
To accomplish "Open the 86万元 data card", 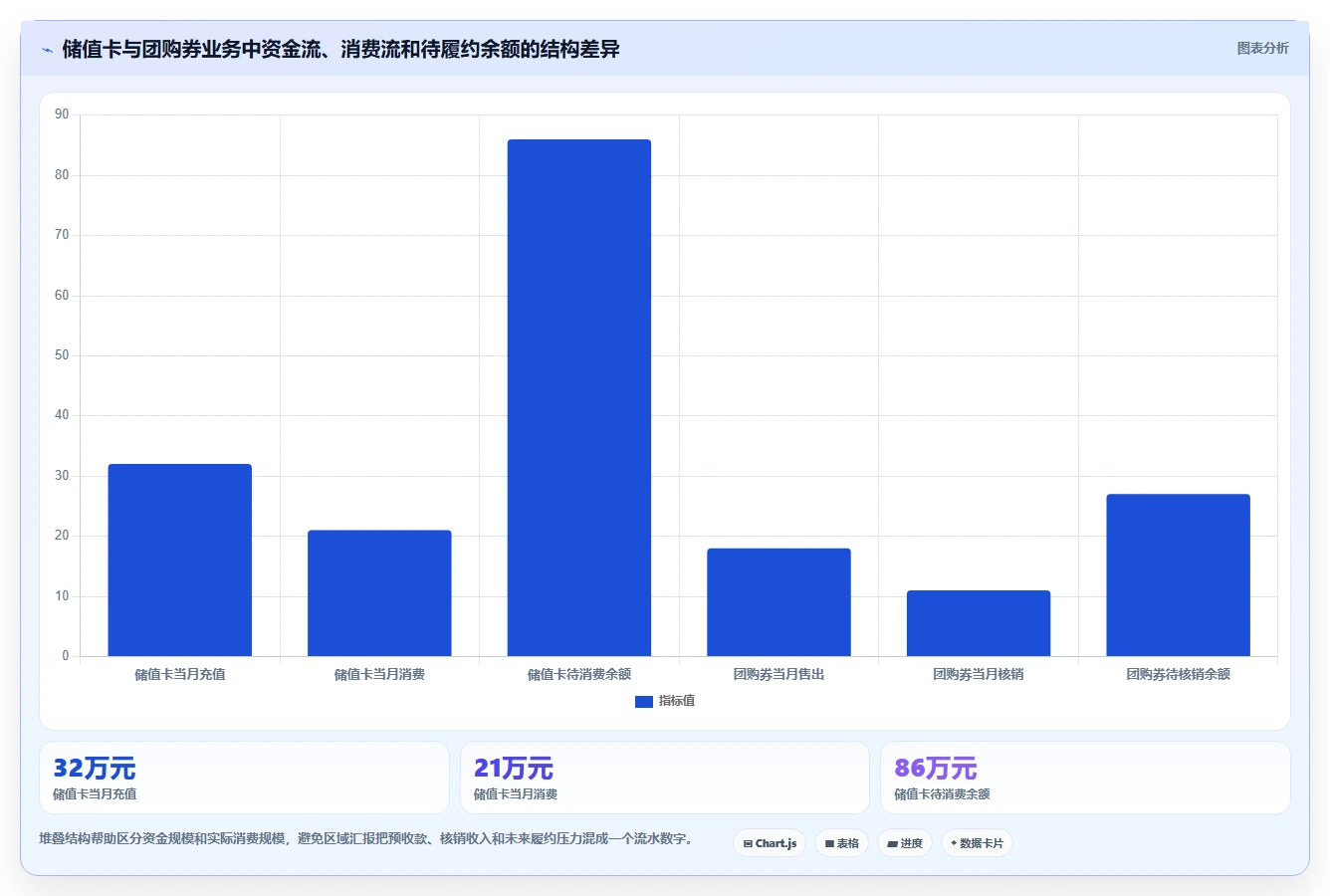I will pos(1085,778).
